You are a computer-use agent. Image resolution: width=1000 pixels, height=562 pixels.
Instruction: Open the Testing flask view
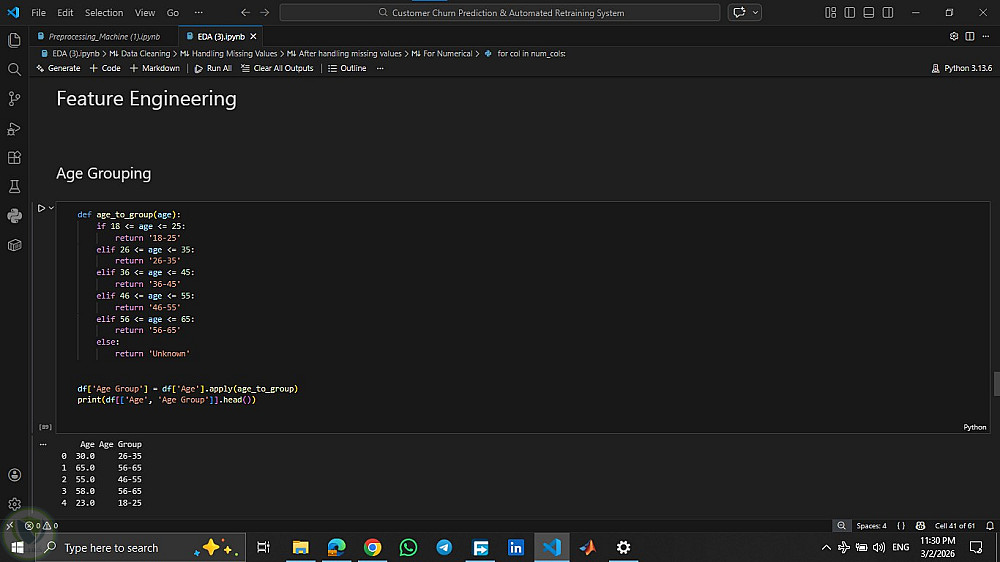coord(14,187)
